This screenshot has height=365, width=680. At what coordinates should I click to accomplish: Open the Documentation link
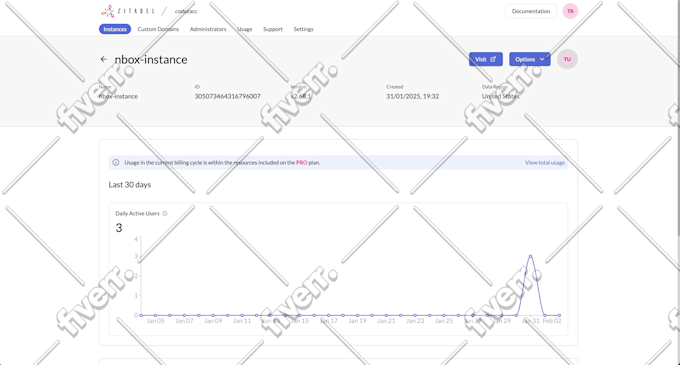pyautogui.click(x=531, y=11)
